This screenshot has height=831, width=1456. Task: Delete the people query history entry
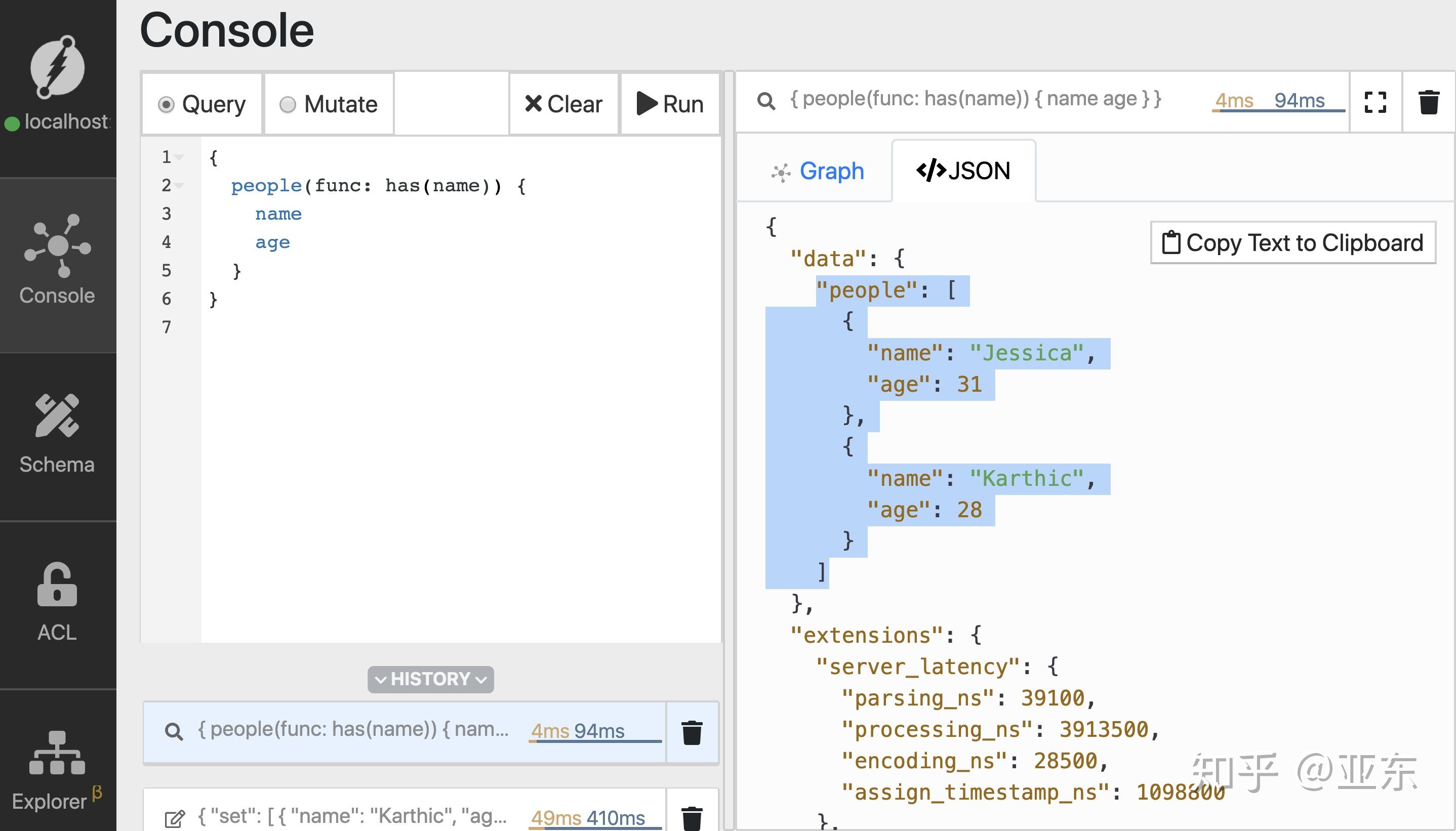[692, 732]
